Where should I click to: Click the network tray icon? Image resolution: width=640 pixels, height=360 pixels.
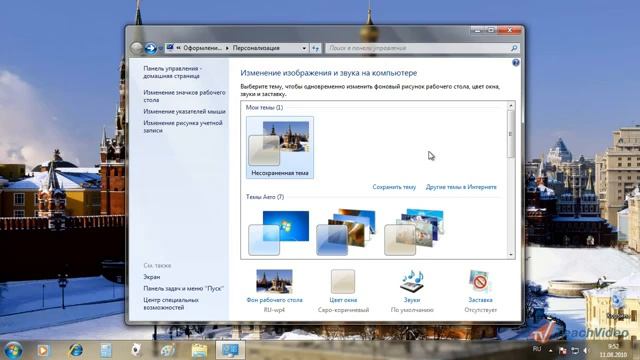tap(575, 350)
